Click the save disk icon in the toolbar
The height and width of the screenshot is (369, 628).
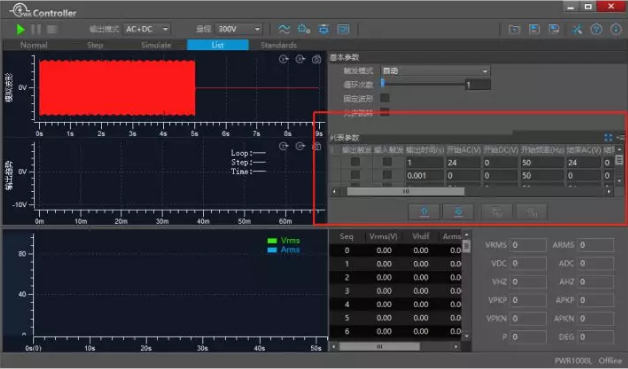[534, 29]
